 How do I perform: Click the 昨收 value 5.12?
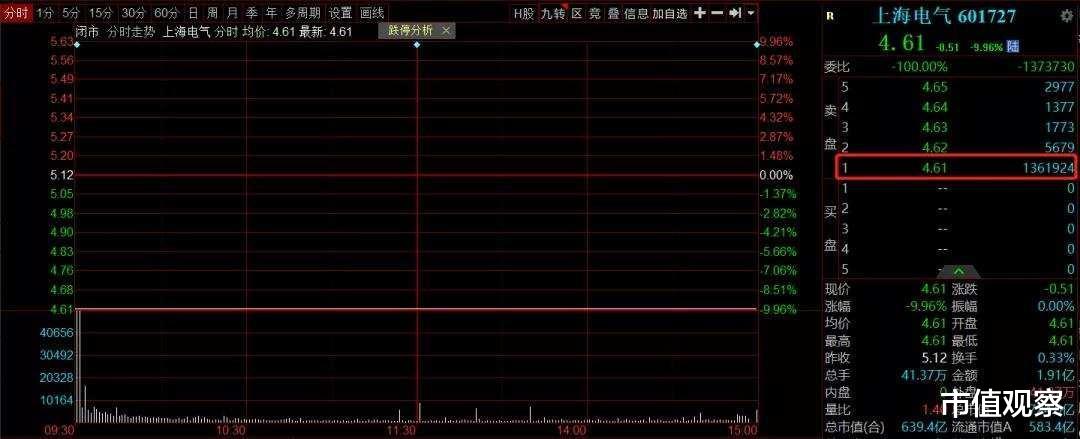pyautogui.click(x=936, y=358)
